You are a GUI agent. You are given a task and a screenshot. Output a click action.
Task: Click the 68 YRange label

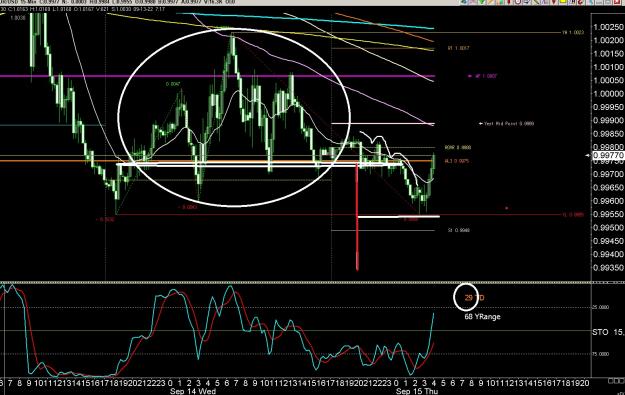[x=482, y=317]
